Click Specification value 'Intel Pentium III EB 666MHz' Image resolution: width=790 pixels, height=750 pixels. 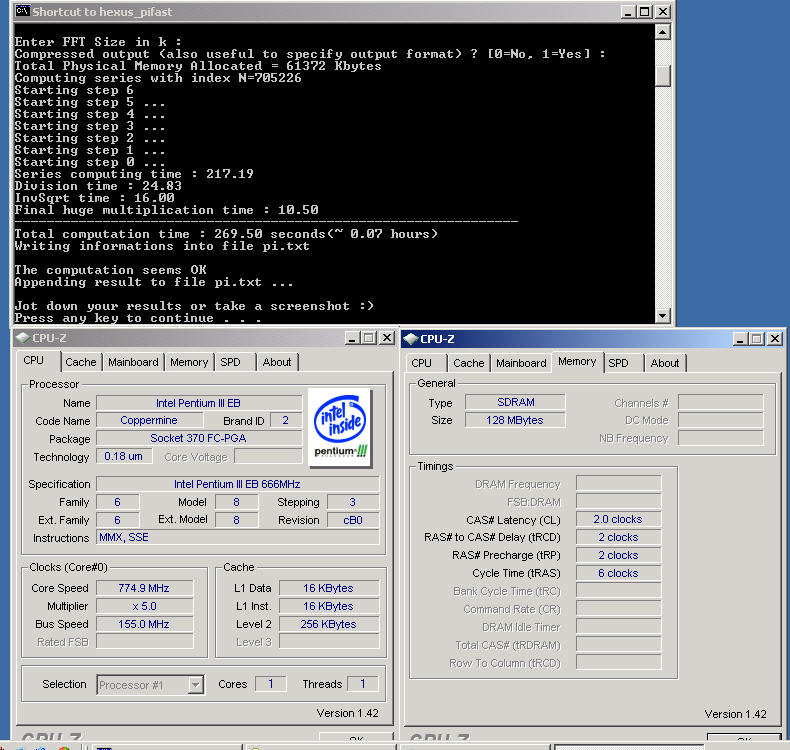click(237, 484)
